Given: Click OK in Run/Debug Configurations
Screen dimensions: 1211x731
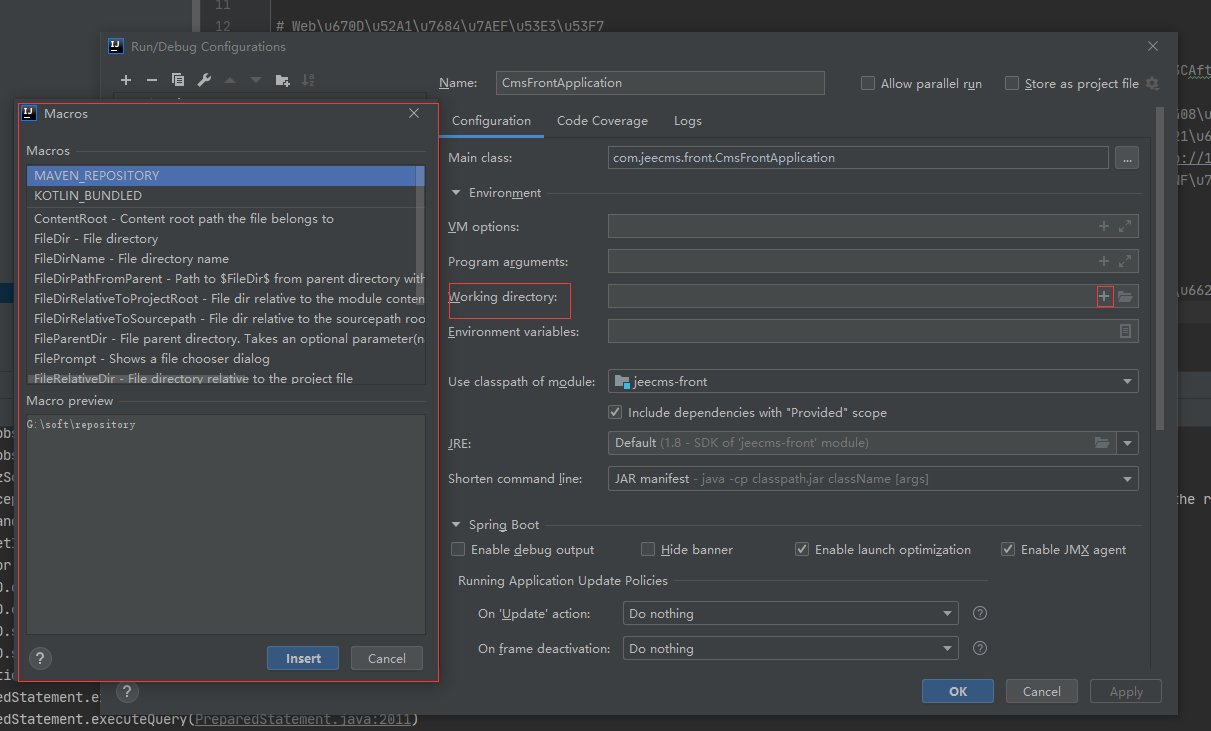Looking at the screenshot, I should tap(957, 691).
